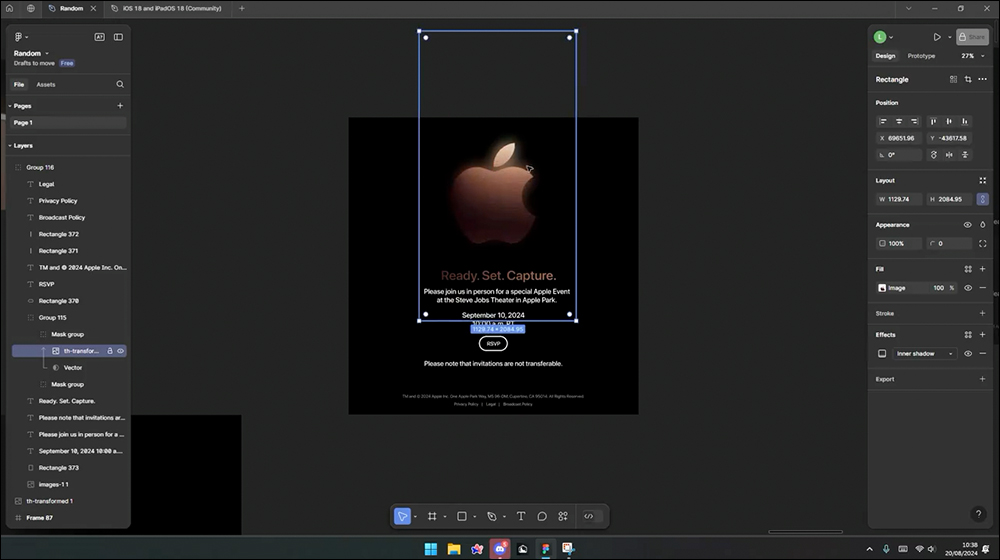The width and height of the screenshot is (1000, 560).
Task: Switch to the Prototype tab
Action: [x=921, y=55]
